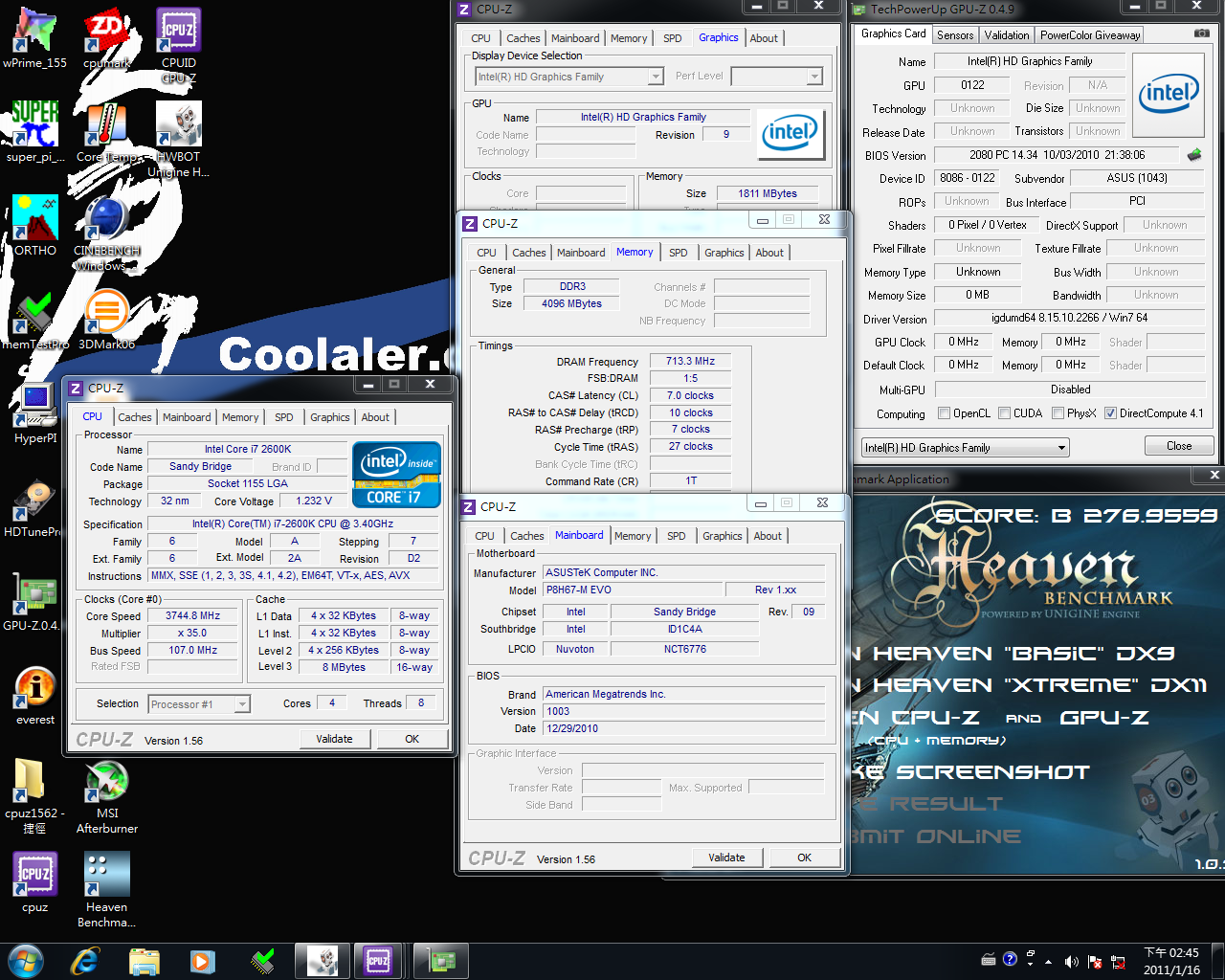Select the cpuz desktop icon

(x=35, y=882)
